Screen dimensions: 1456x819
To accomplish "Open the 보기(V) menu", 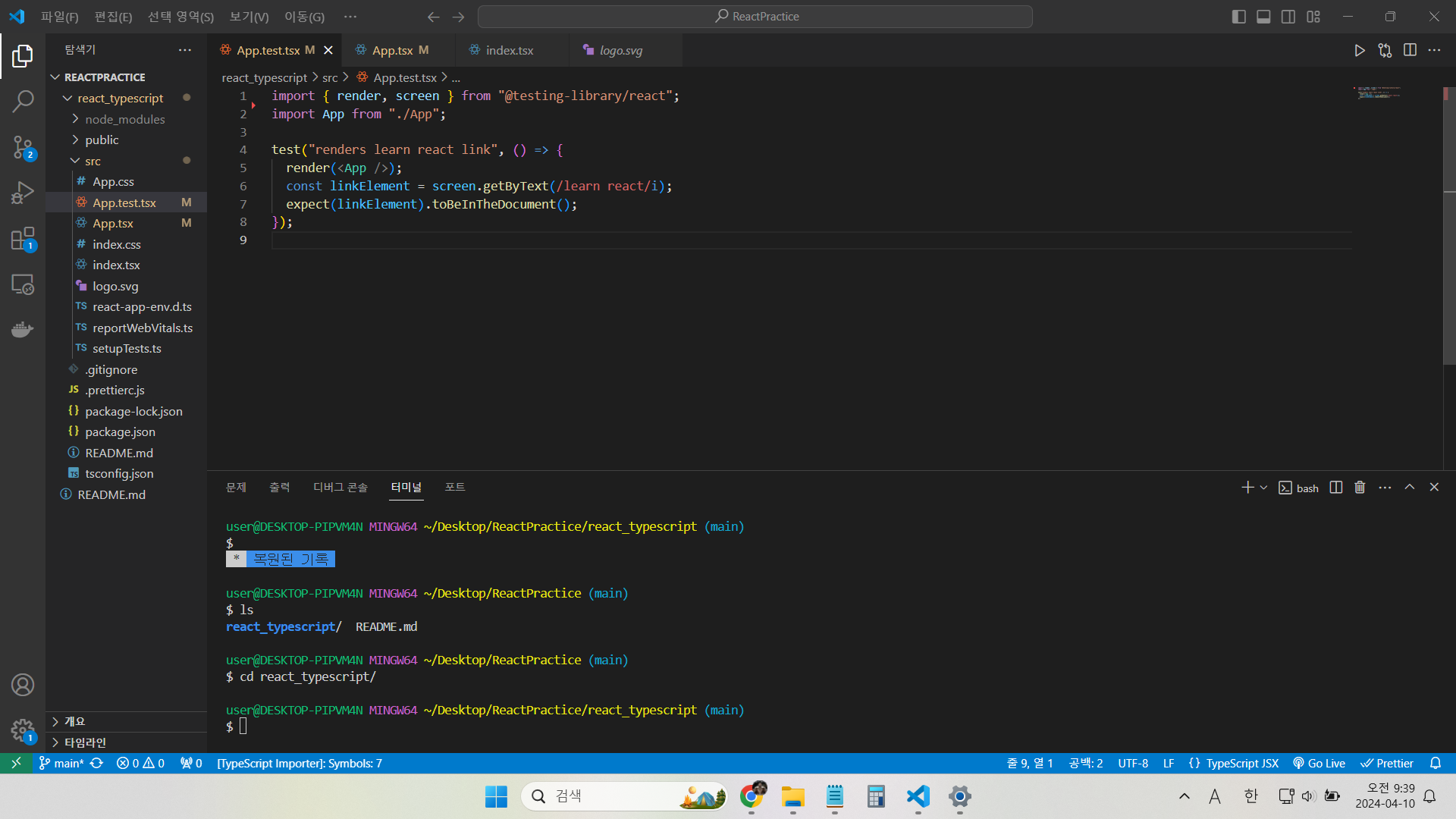I will coord(249,17).
